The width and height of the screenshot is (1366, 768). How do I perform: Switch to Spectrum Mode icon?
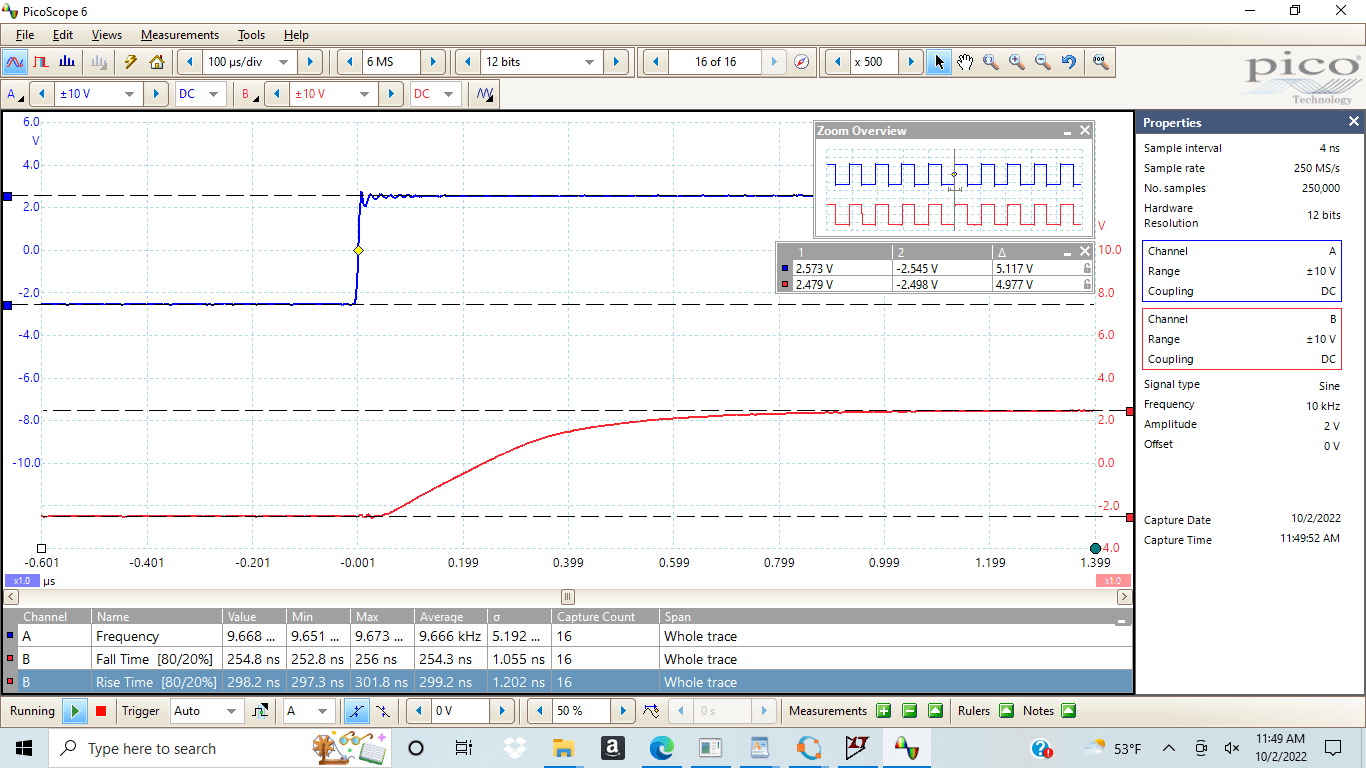point(69,62)
